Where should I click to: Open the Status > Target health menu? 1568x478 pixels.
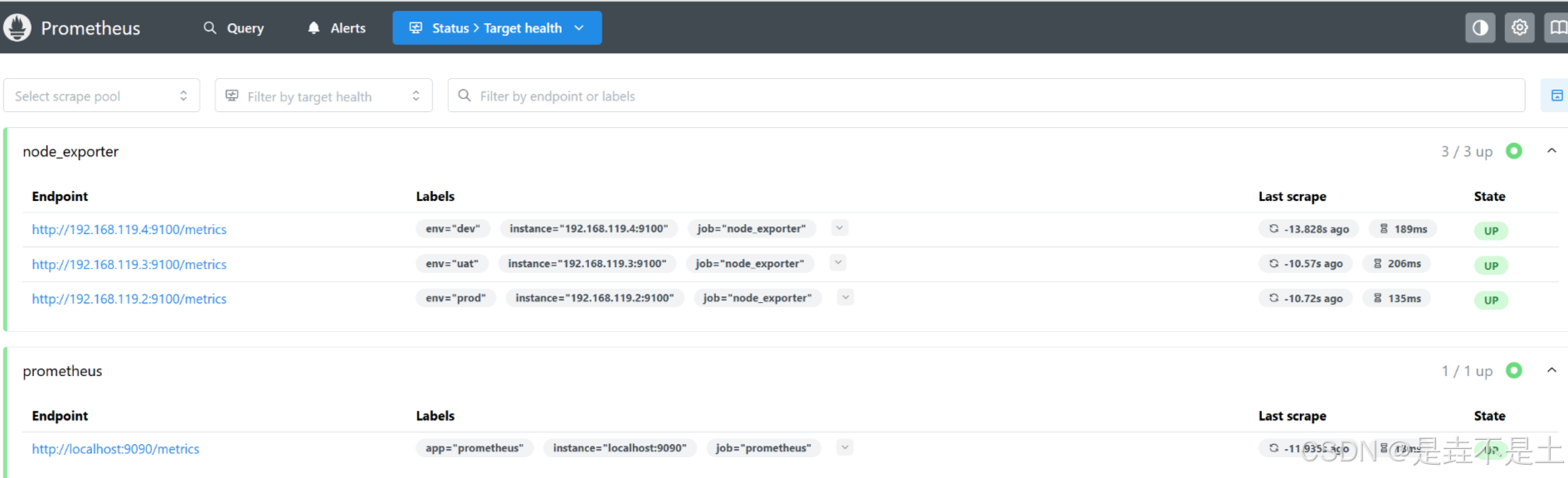pos(497,27)
